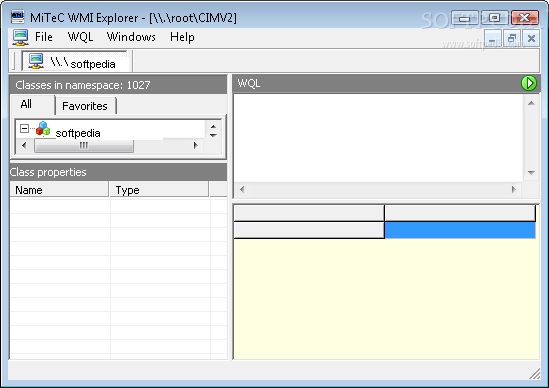Click the 'WQL' panel header label
Image resolution: width=549 pixels, height=388 pixels.
249,83
